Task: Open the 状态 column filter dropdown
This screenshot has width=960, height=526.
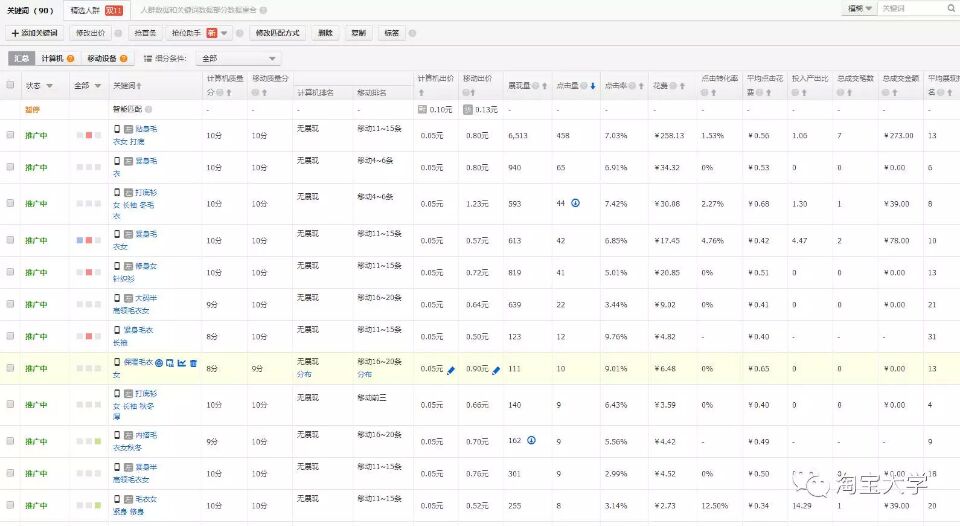Action: 50,86
